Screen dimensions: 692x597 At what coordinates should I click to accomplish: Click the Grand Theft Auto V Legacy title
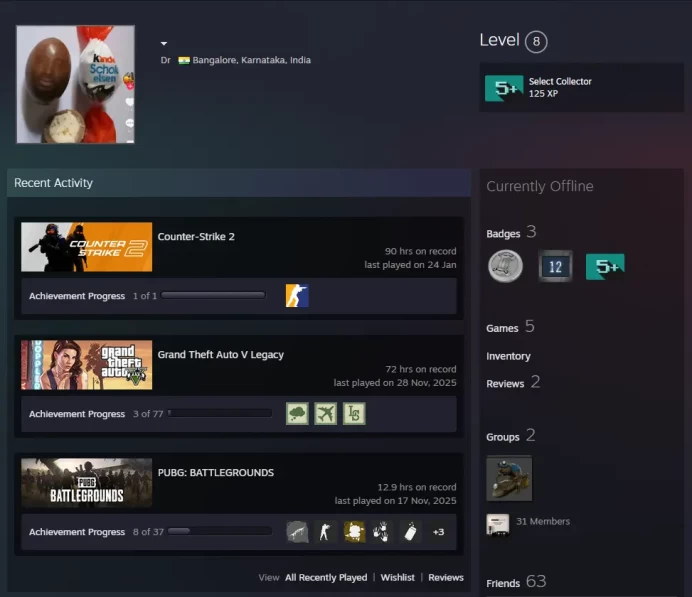pos(221,355)
